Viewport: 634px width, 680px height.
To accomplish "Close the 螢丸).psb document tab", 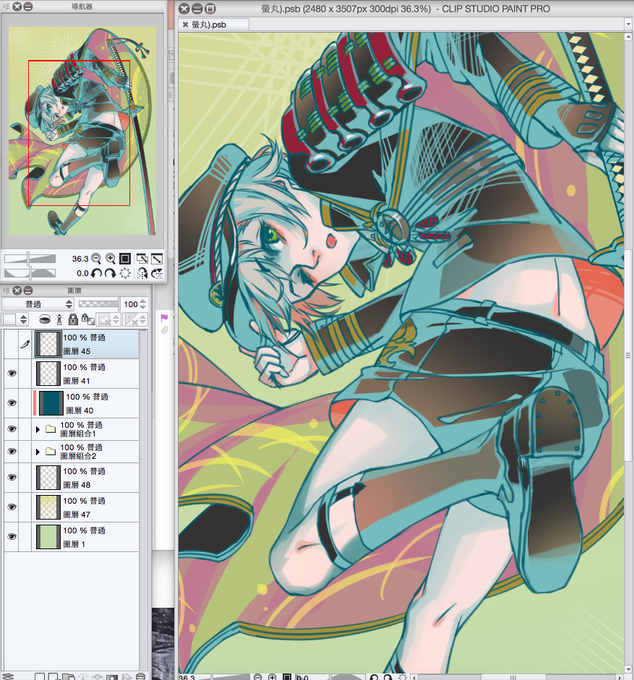I will tap(185, 25).
